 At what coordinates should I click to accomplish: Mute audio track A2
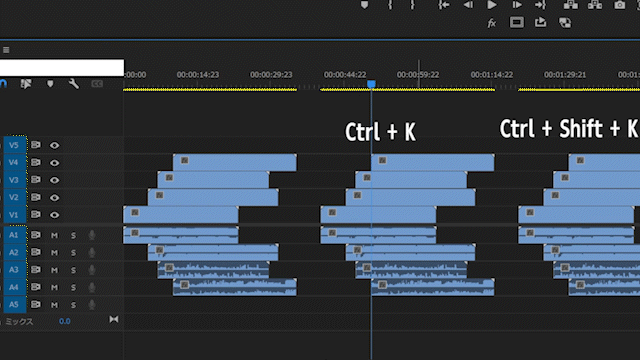tap(54, 253)
